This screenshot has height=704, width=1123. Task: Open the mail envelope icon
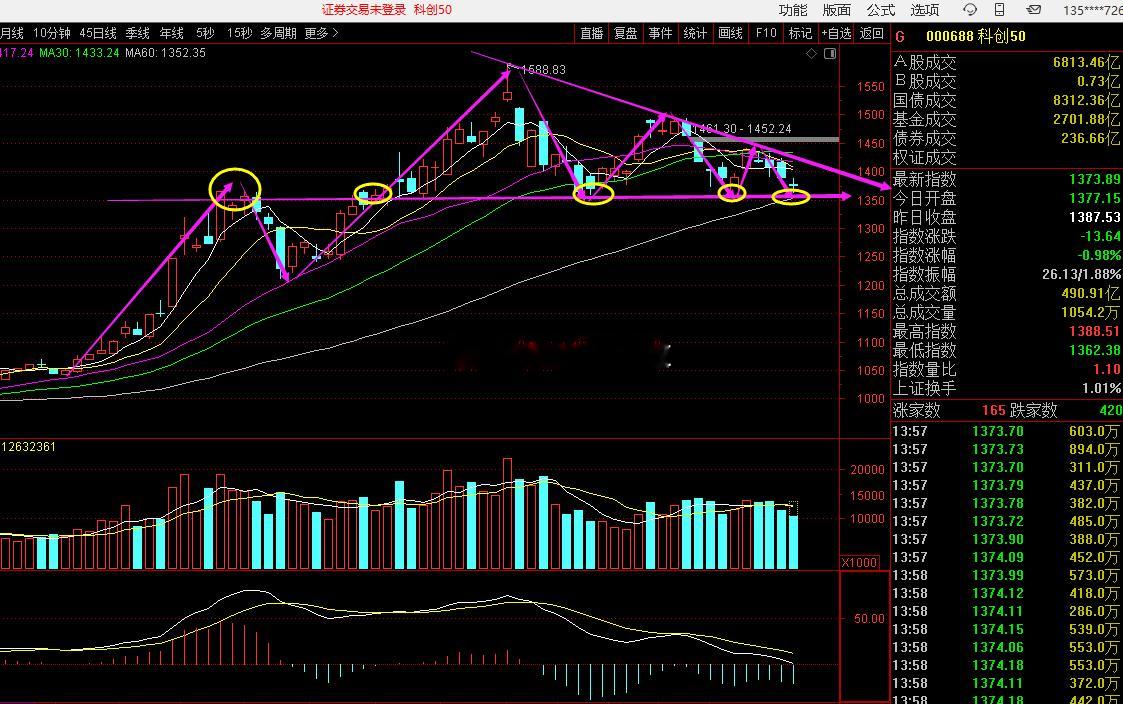coord(1033,10)
